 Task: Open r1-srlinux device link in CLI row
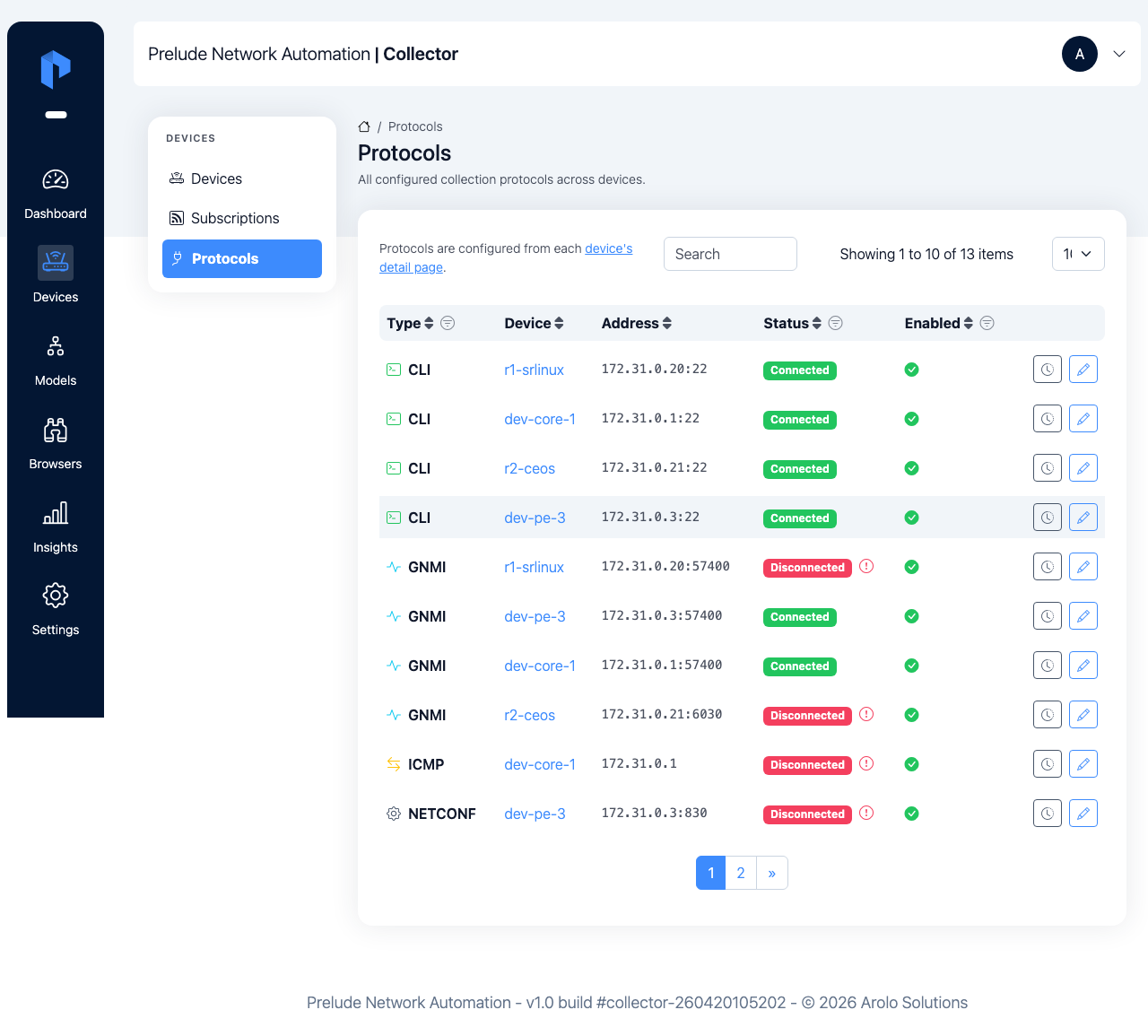(x=535, y=370)
